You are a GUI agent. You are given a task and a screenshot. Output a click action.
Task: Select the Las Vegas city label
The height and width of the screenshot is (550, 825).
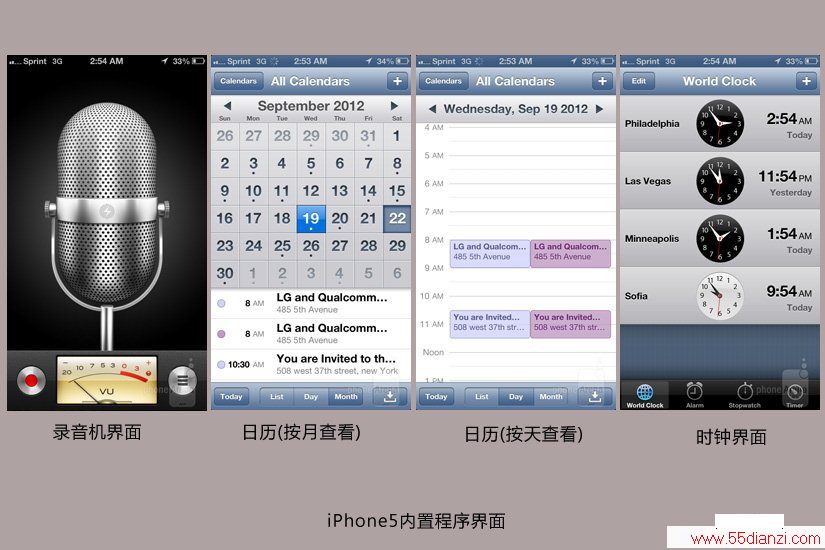pos(648,181)
